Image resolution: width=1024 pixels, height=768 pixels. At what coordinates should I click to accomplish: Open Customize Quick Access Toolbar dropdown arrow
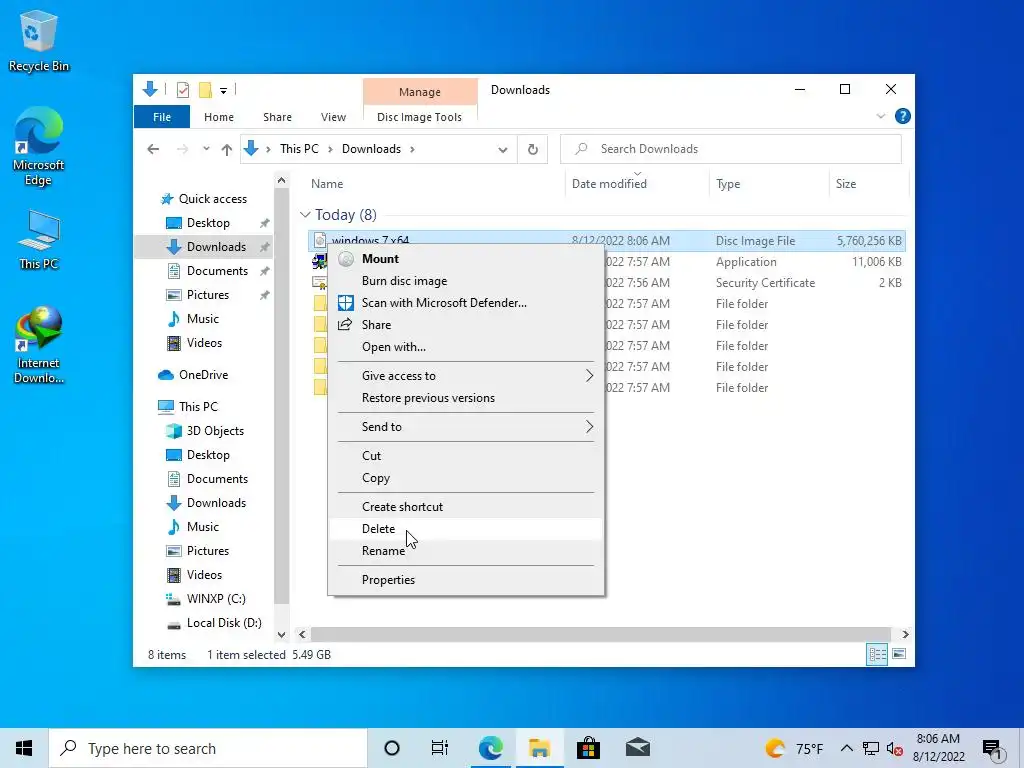click(x=223, y=90)
